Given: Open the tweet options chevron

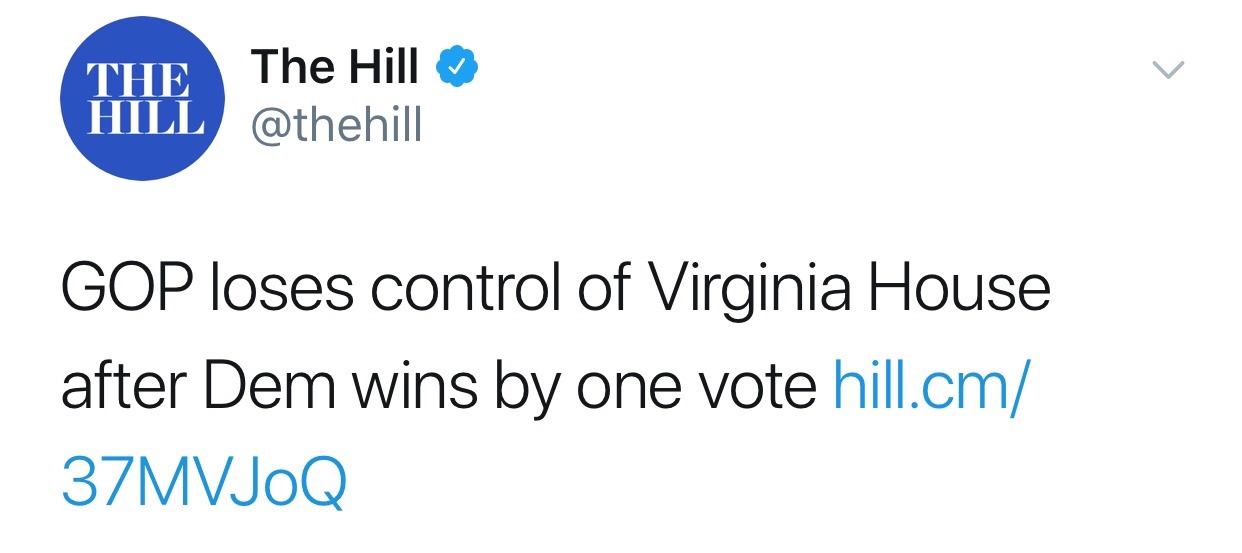Looking at the screenshot, I should (1167, 69).
